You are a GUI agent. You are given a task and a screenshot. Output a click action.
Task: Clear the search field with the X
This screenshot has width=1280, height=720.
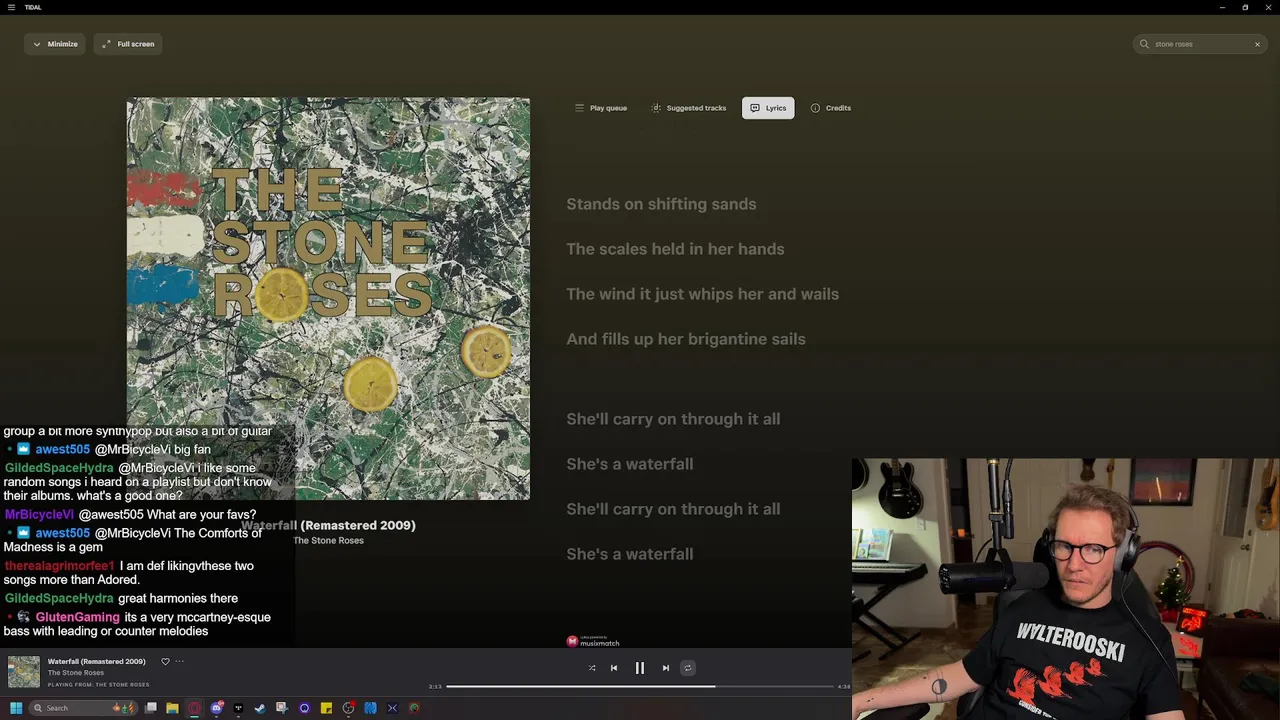click(1257, 44)
